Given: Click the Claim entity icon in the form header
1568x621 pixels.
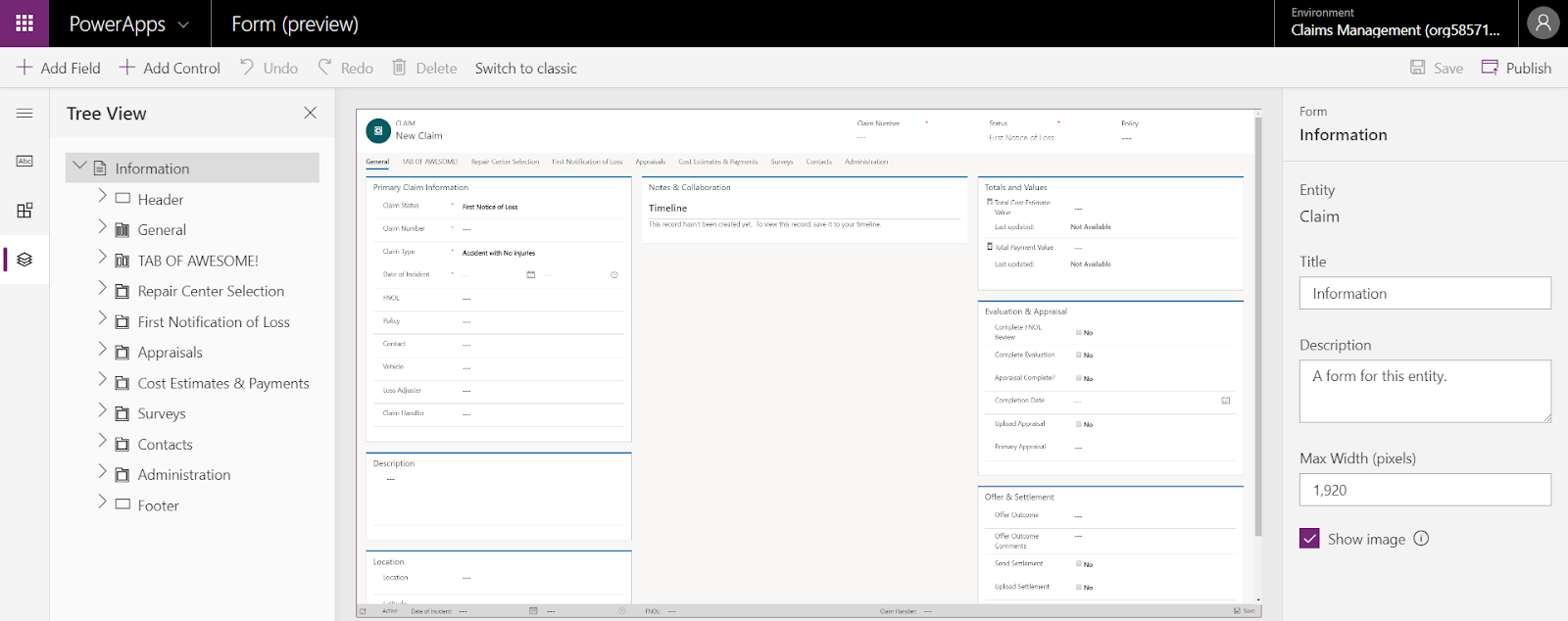Looking at the screenshot, I should click(x=378, y=131).
